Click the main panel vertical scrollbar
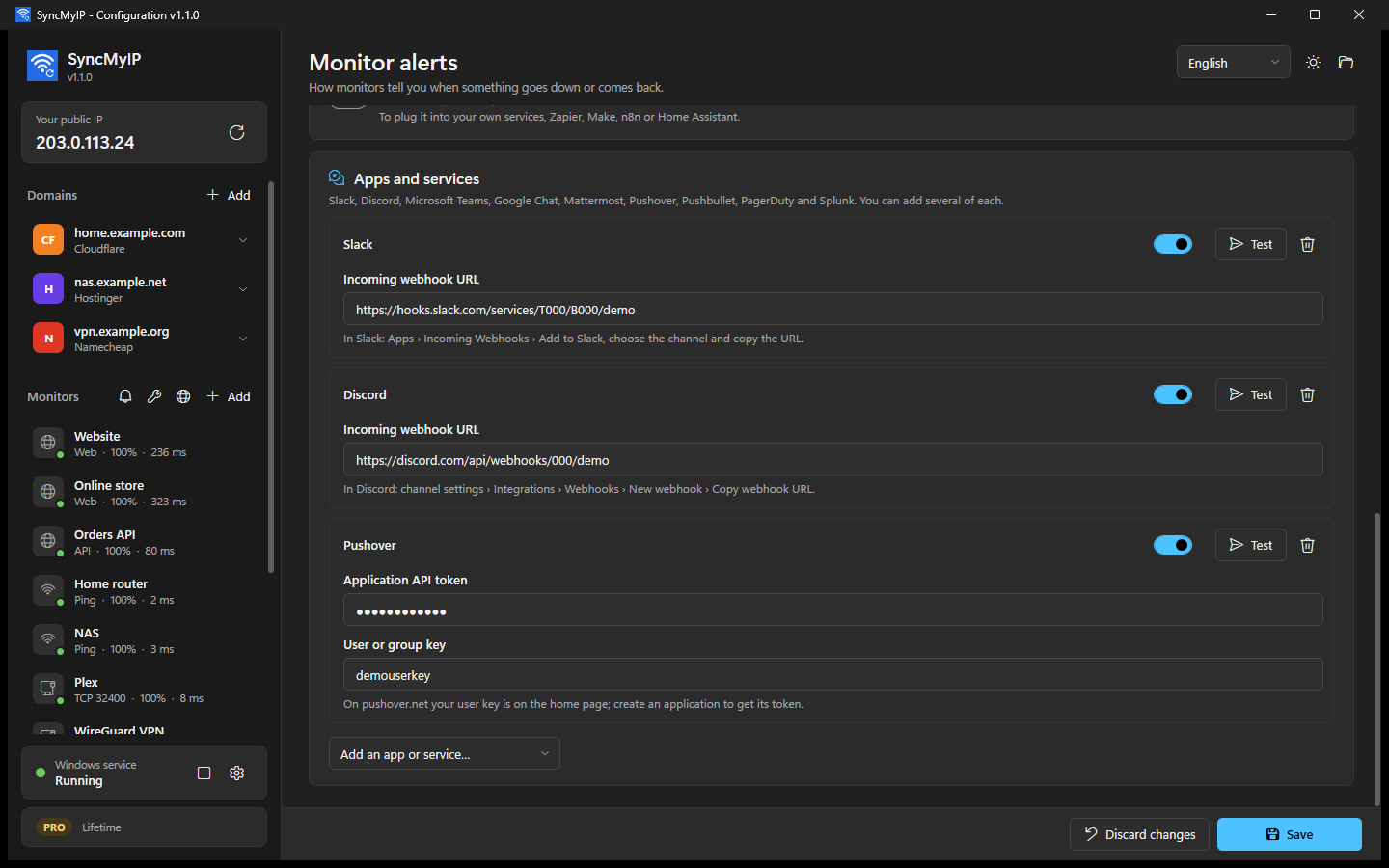1389x868 pixels. [x=1376, y=659]
